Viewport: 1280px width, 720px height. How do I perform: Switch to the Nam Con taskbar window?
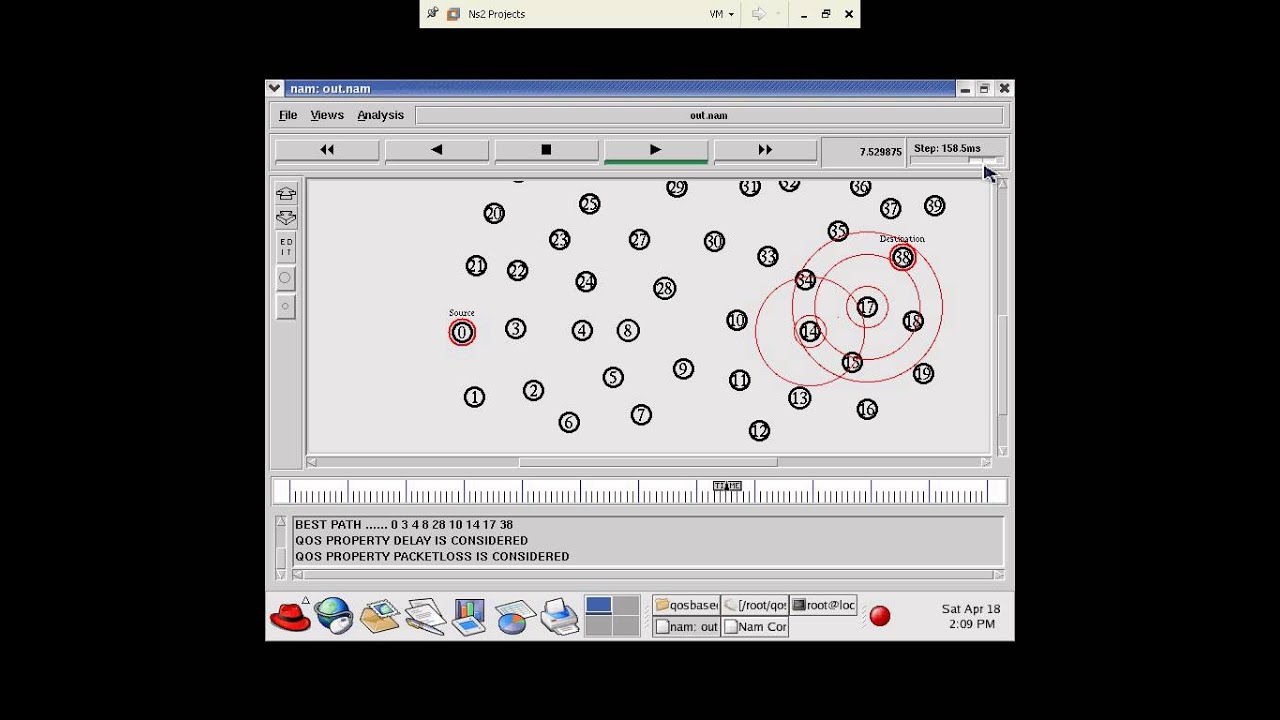(x=754, y=626)
